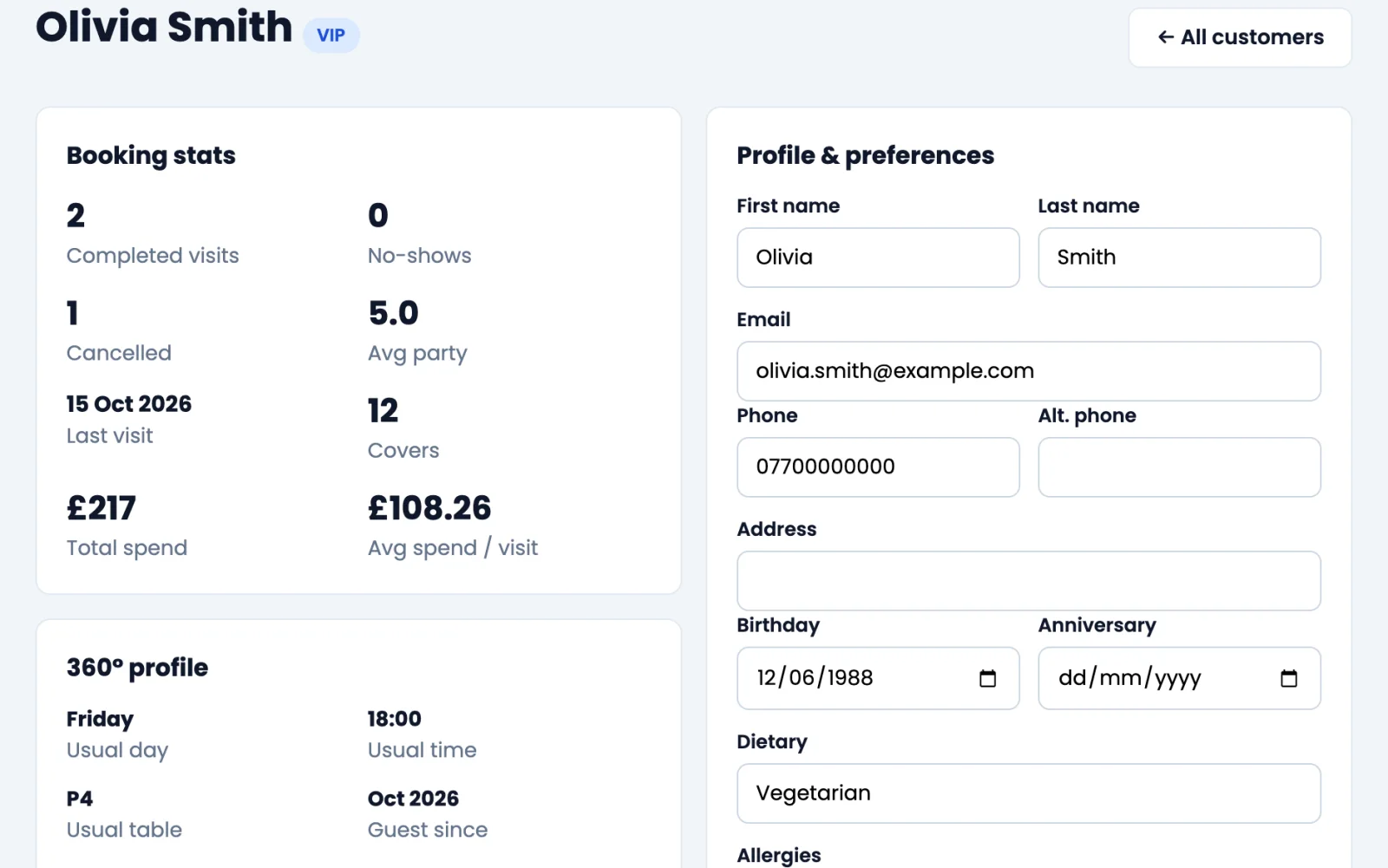Edit the Dietary field showing Vegetarian
This screenshot has height=868, width=1388.
coord(1029,793)
